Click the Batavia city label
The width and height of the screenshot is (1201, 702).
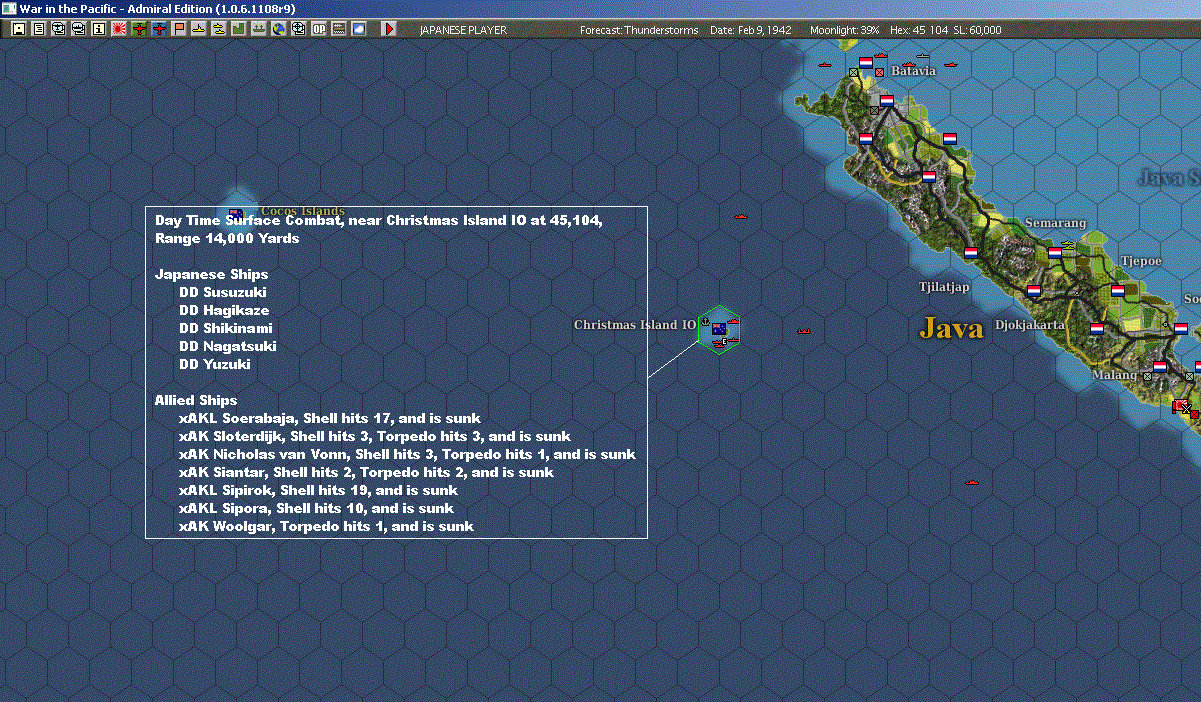point(913,71)
